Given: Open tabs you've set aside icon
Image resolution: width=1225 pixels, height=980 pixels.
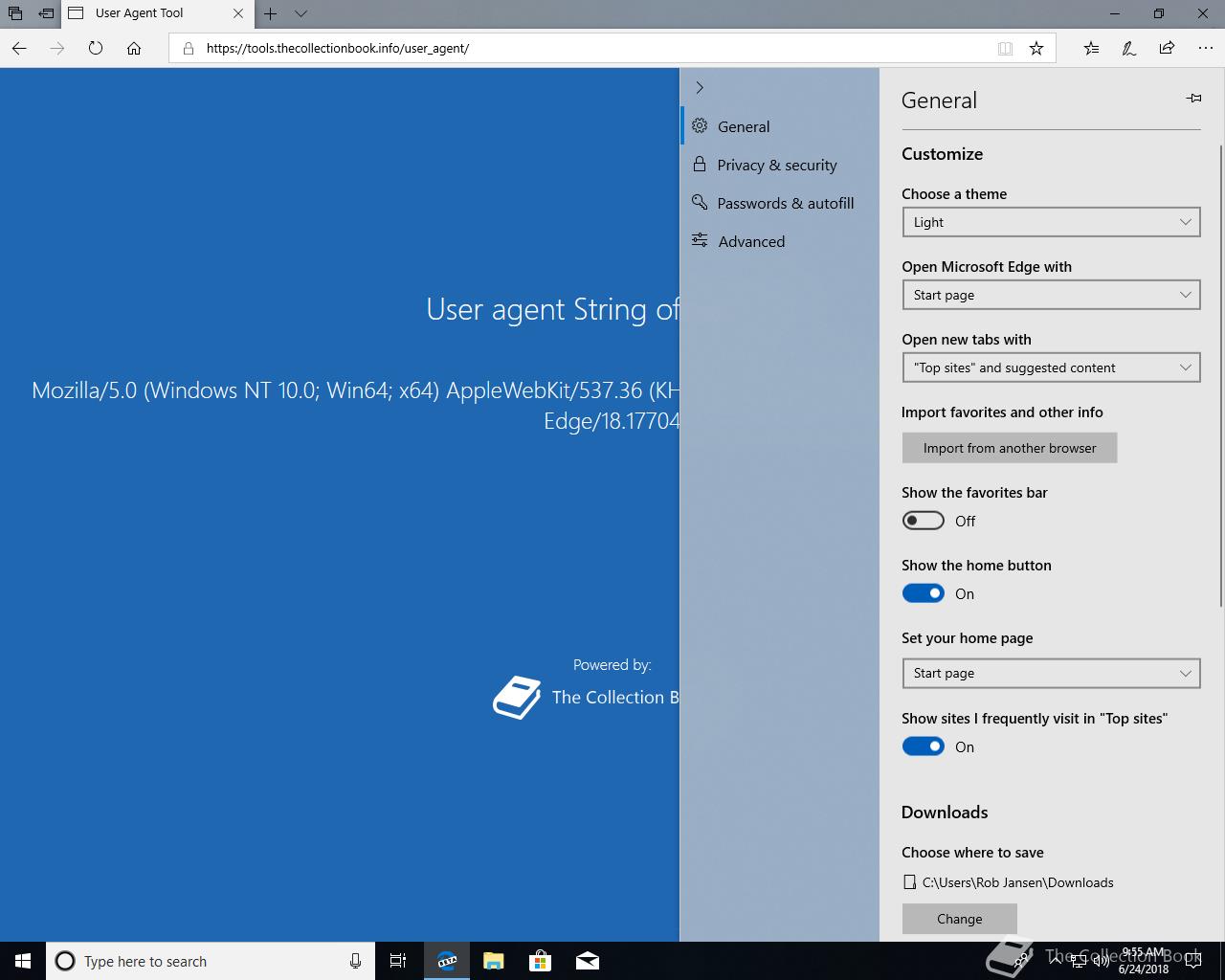Looking at the screenshot, I should point(15,13).
